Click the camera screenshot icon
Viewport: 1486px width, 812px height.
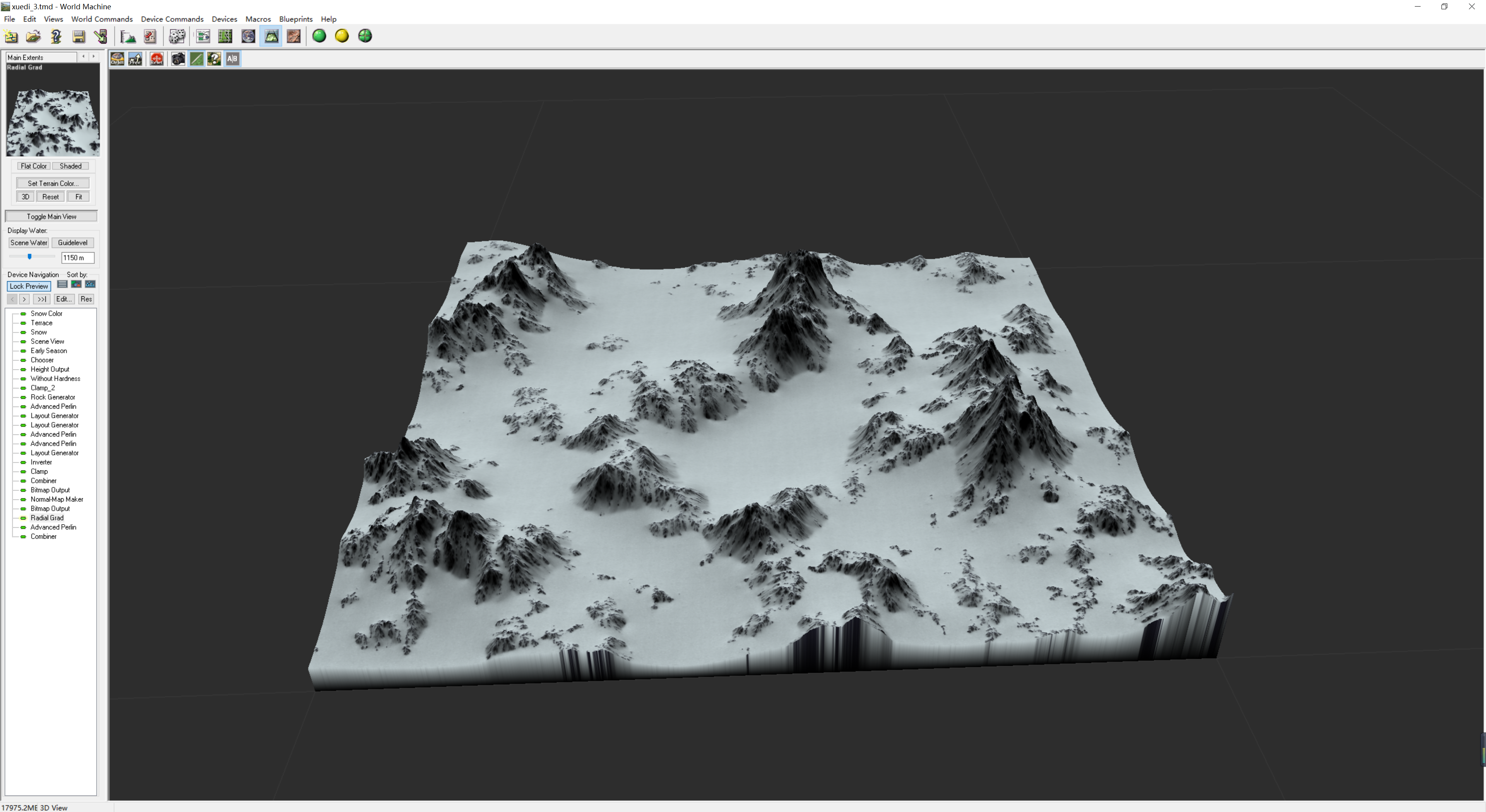178,59
